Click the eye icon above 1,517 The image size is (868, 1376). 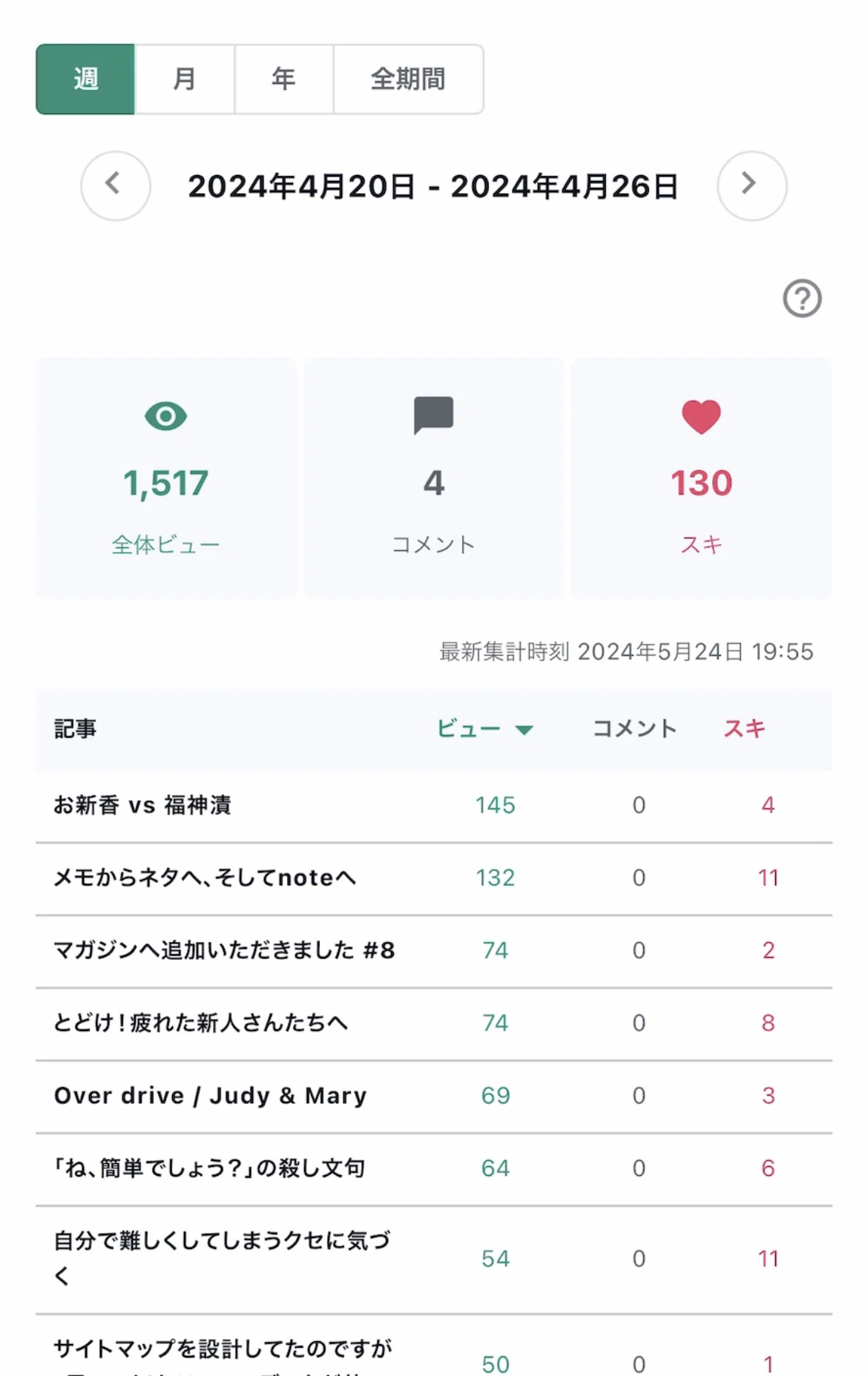click(166, 416)
